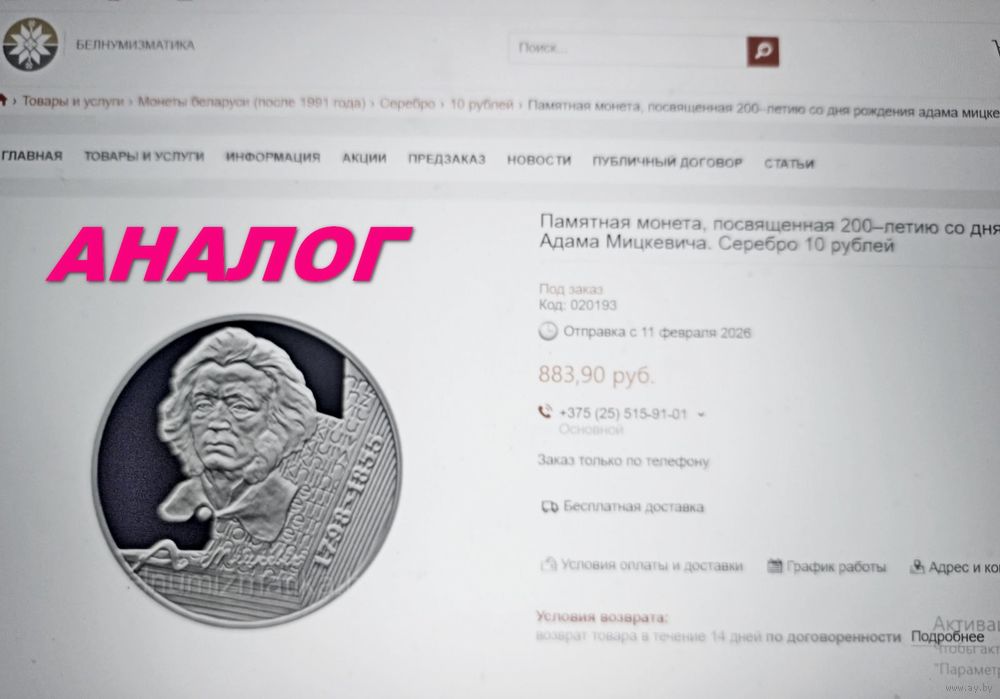Viewport: 1000px width, 699px height.
Task: Open the ПУБЛИЧНЫЙ ДОГОВОР menu item
Action: [x=668, y=162]
